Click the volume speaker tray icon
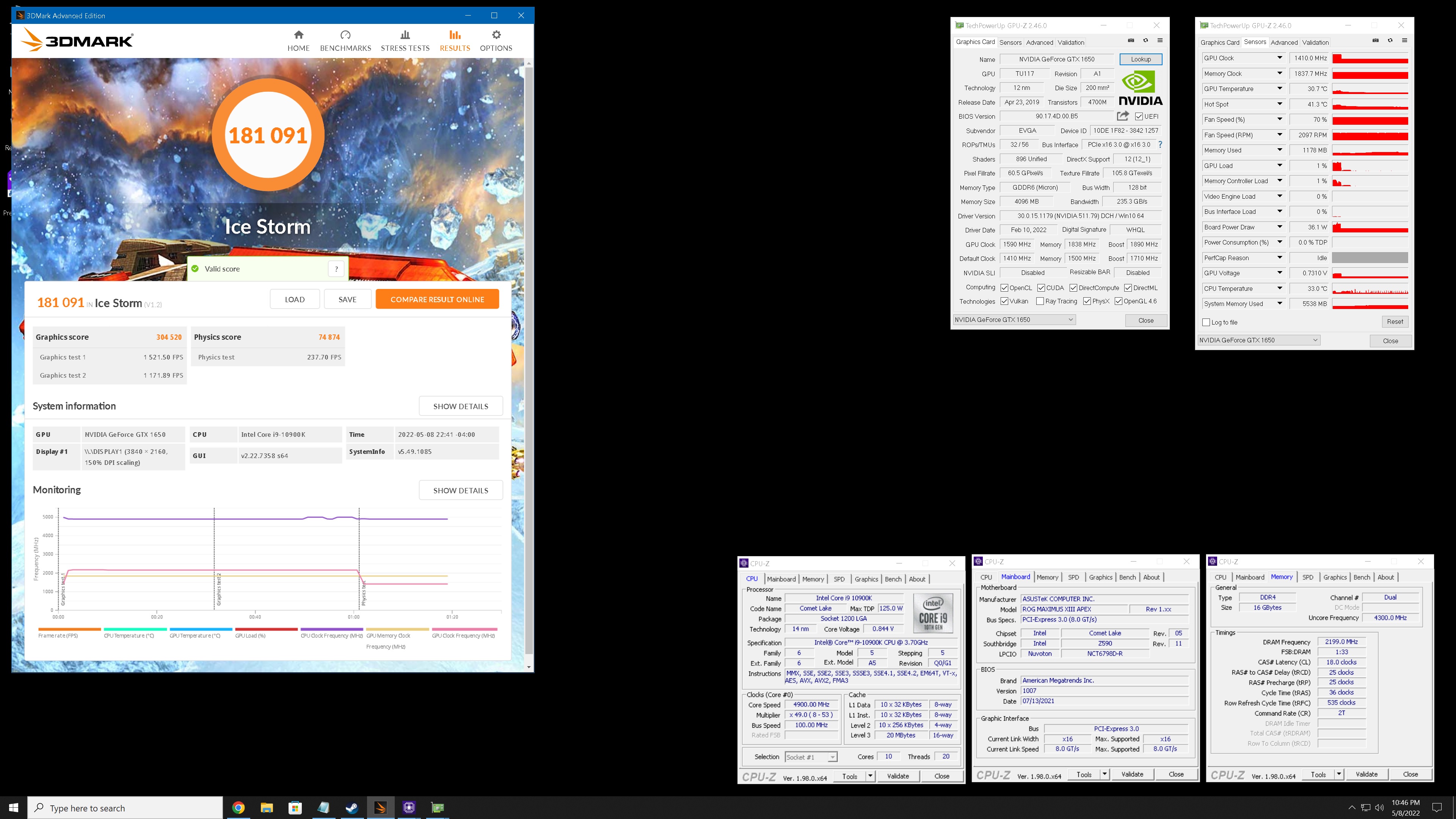1456x819 pixels. pos(1380,808)
